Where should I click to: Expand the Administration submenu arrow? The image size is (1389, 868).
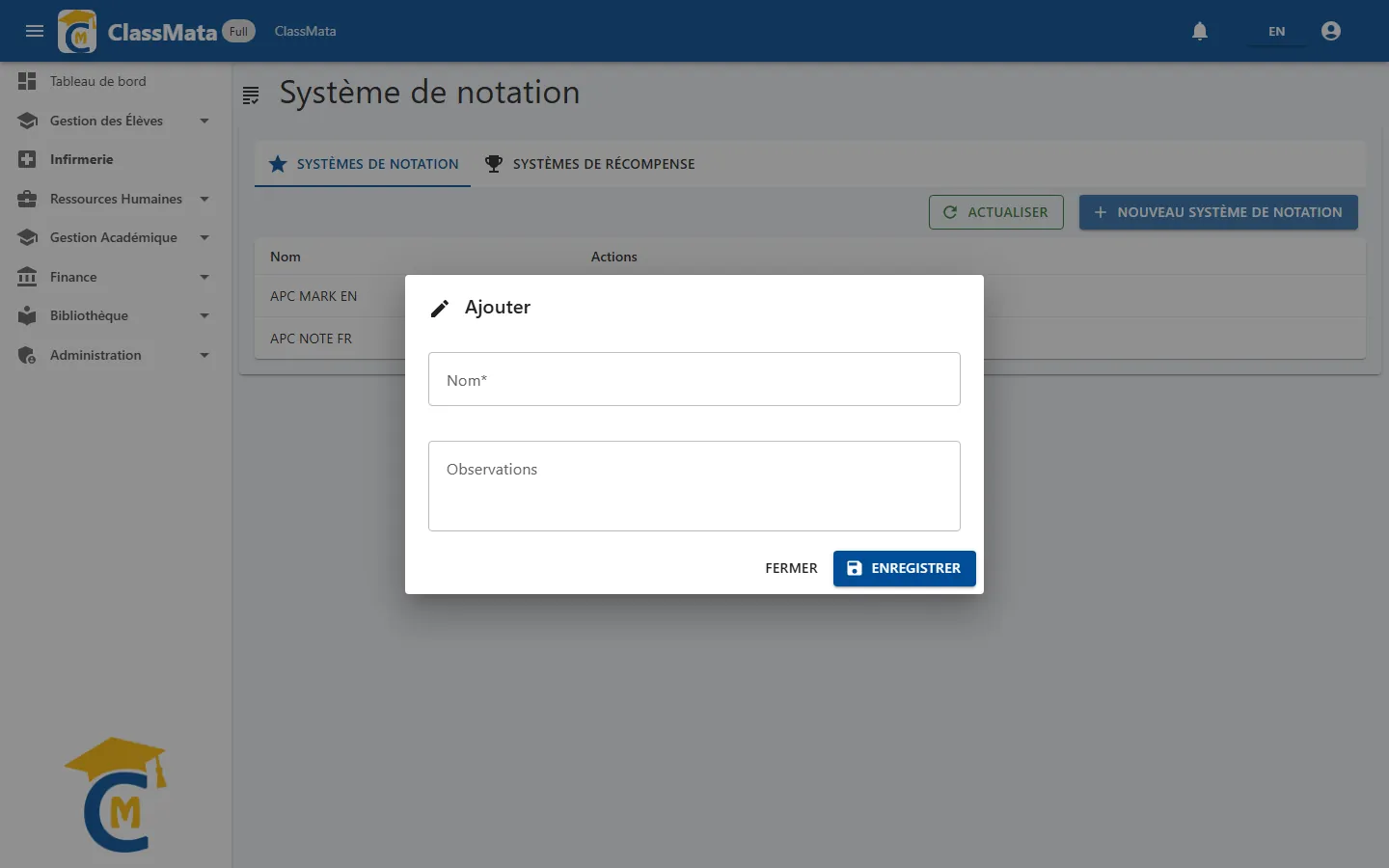pyautogui.click(x=204, y=355)
